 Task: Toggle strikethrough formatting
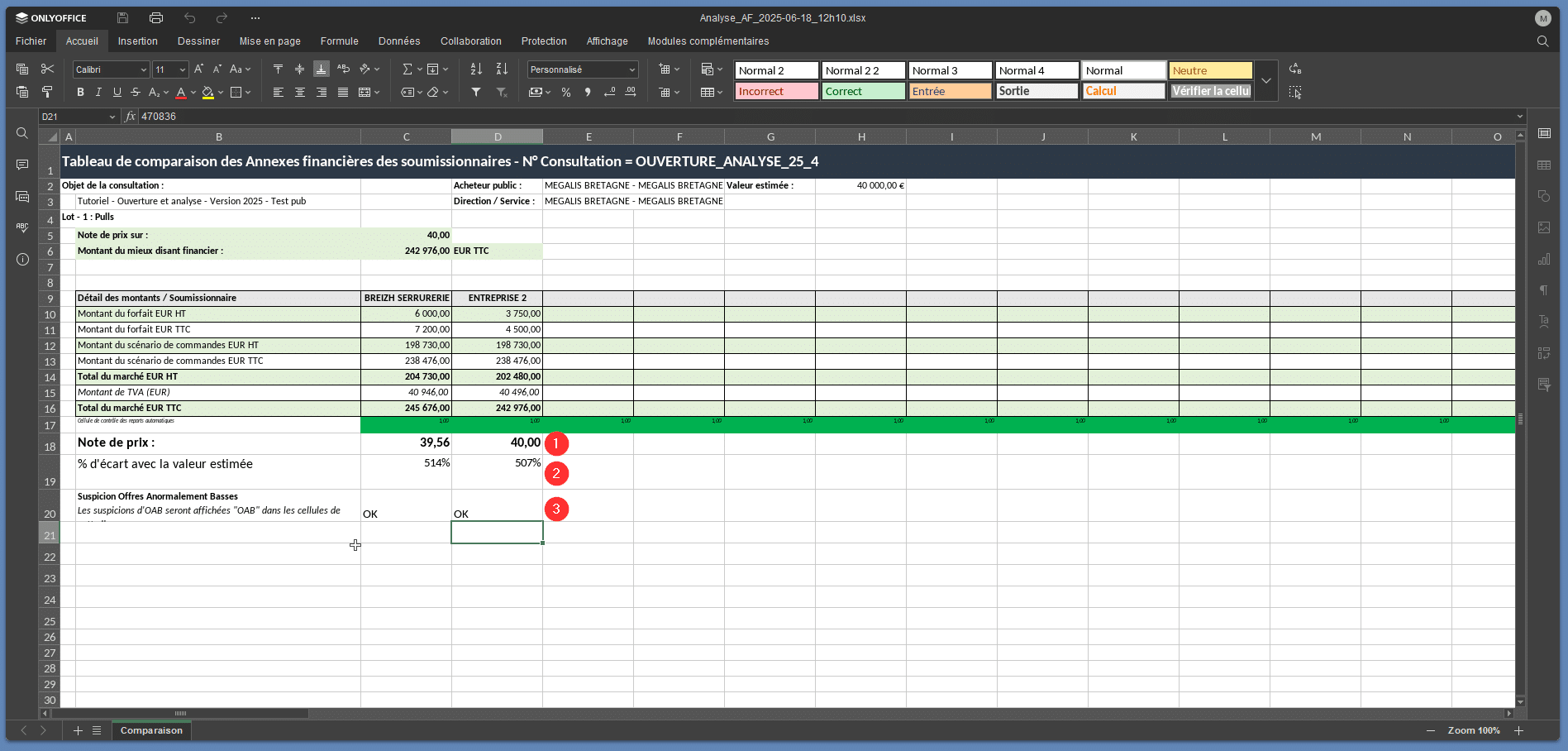pyautogui.click(x=135, y=93)
